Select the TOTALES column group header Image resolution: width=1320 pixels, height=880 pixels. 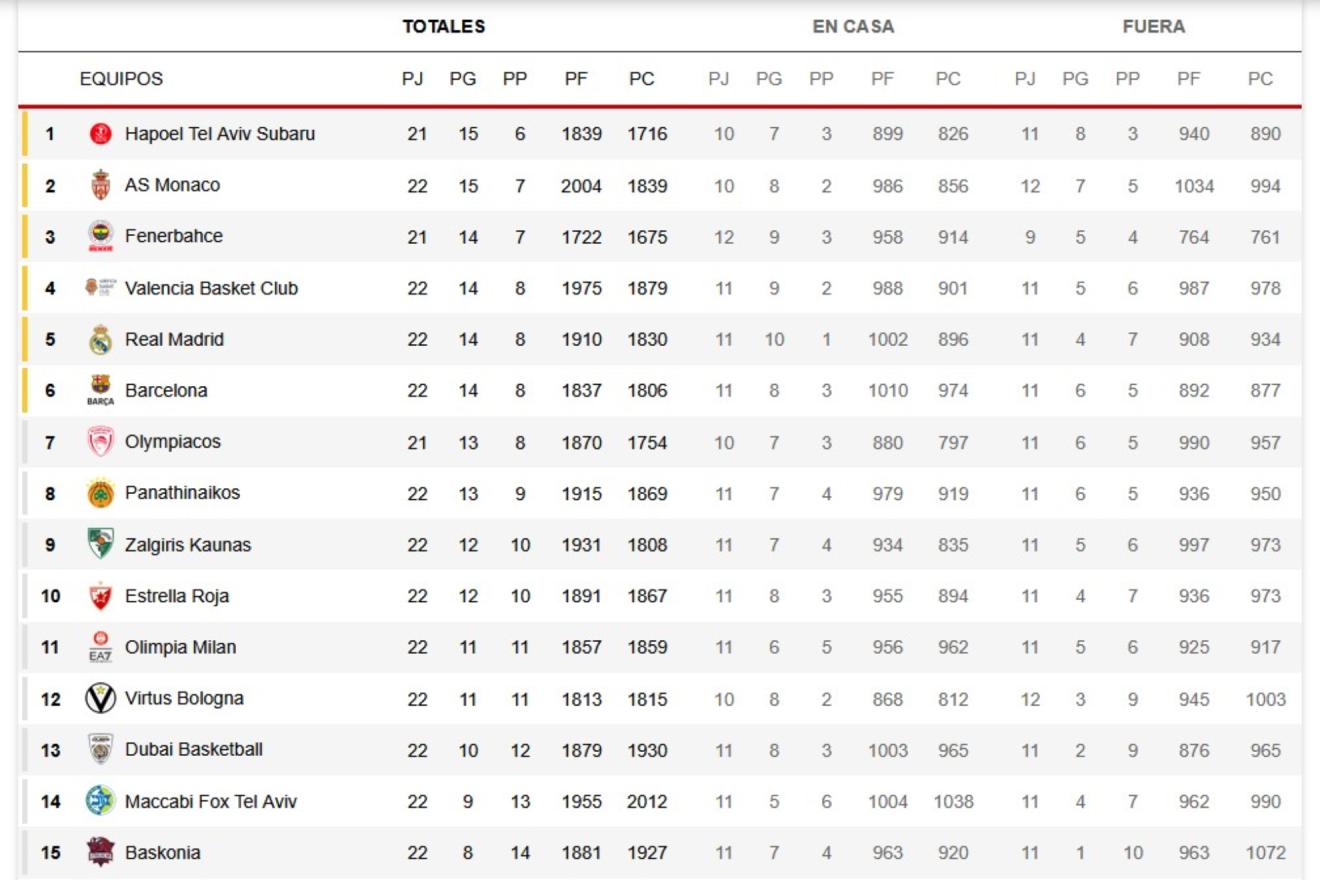pyautogui.click(x=444, y=27)
